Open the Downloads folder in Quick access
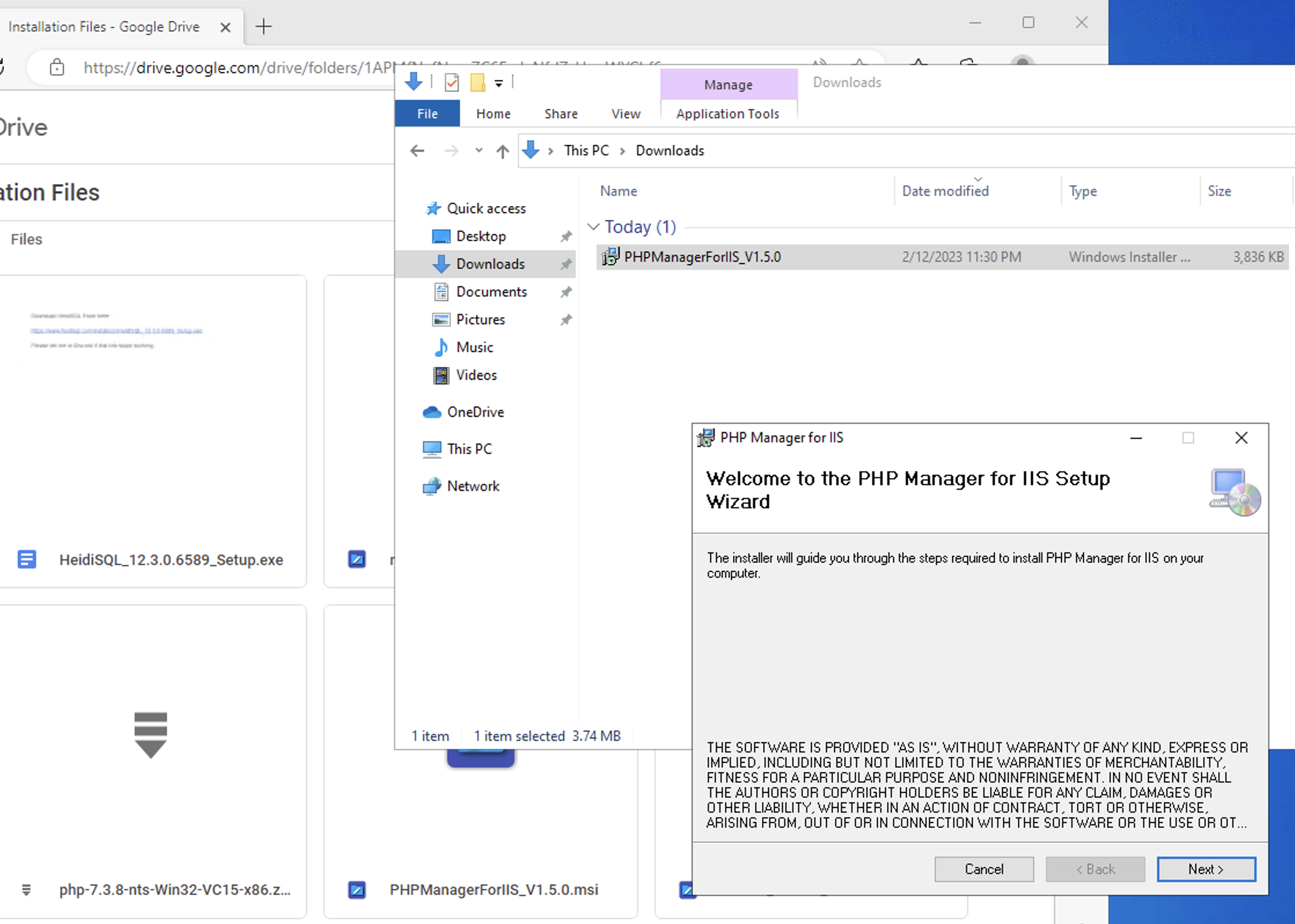 pyautogui.click(x=490, y=264)
